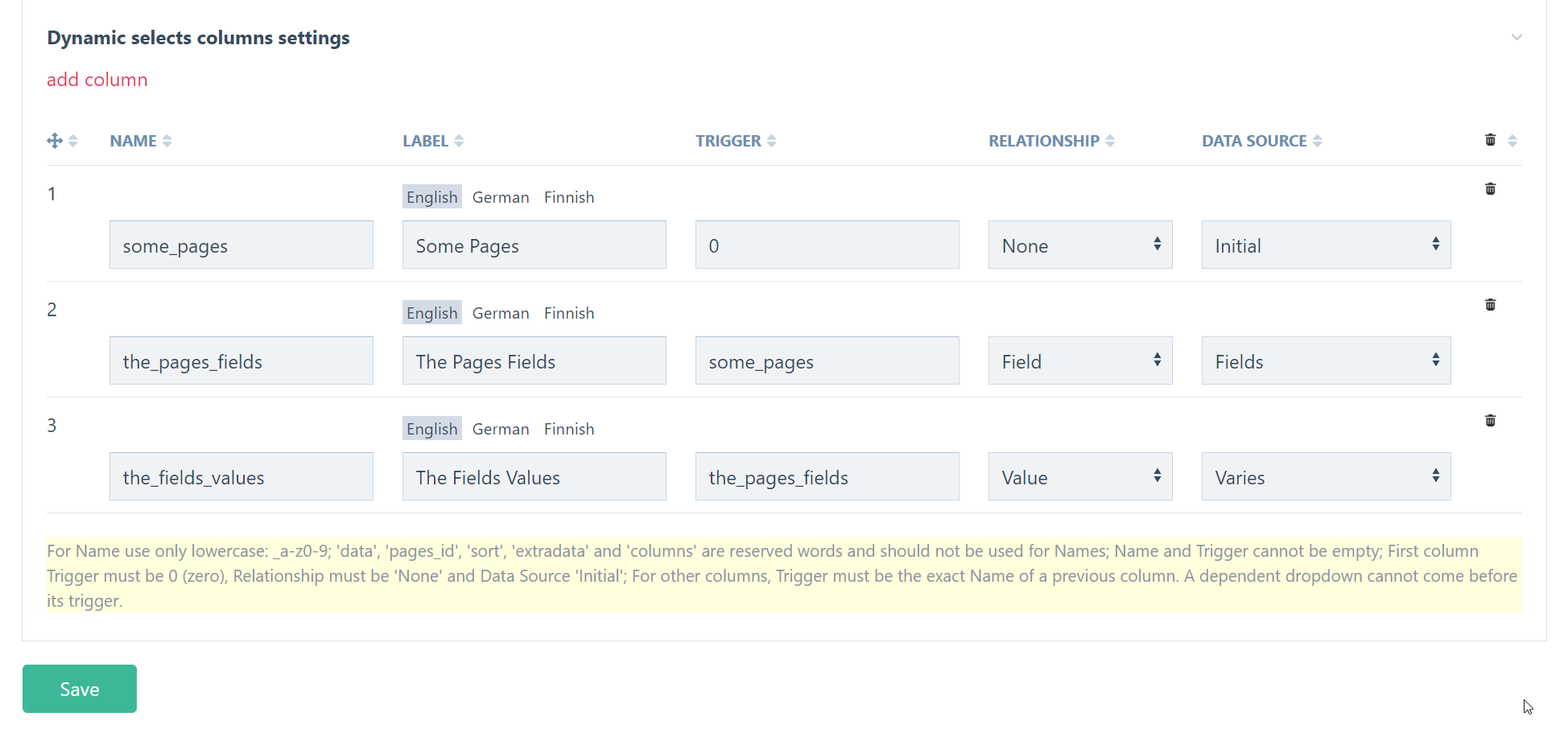The height and width of the screenshot is (729, 1568).
Task: Sort the table by LABEL column
Action: click(431, 140)
